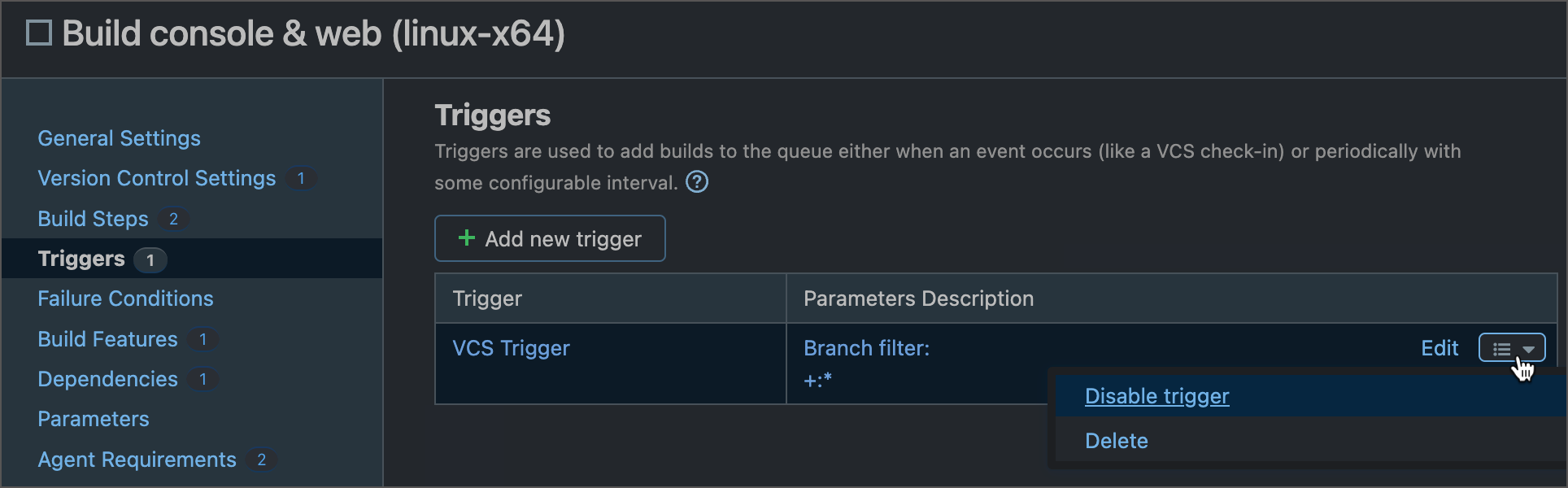Screen dimensions: 1568x488
Task: Click the badge counter next to Version Control Settings
Action: (x=301, y=178)
